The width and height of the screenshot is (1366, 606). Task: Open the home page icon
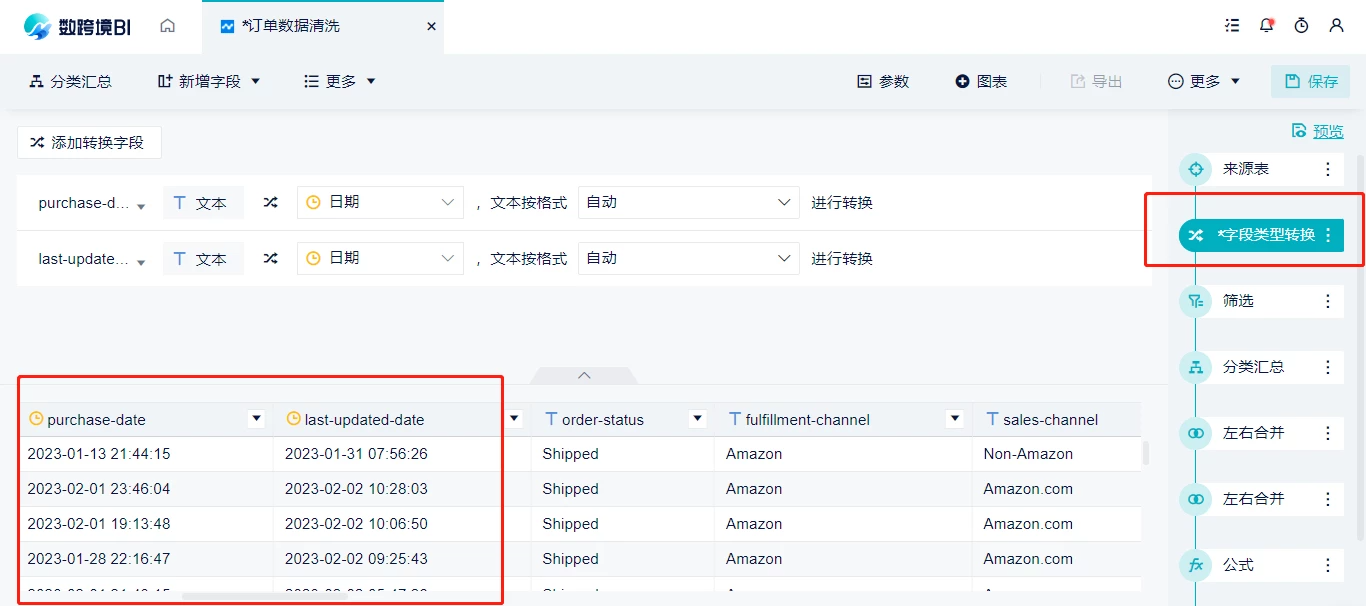(168, 26)
